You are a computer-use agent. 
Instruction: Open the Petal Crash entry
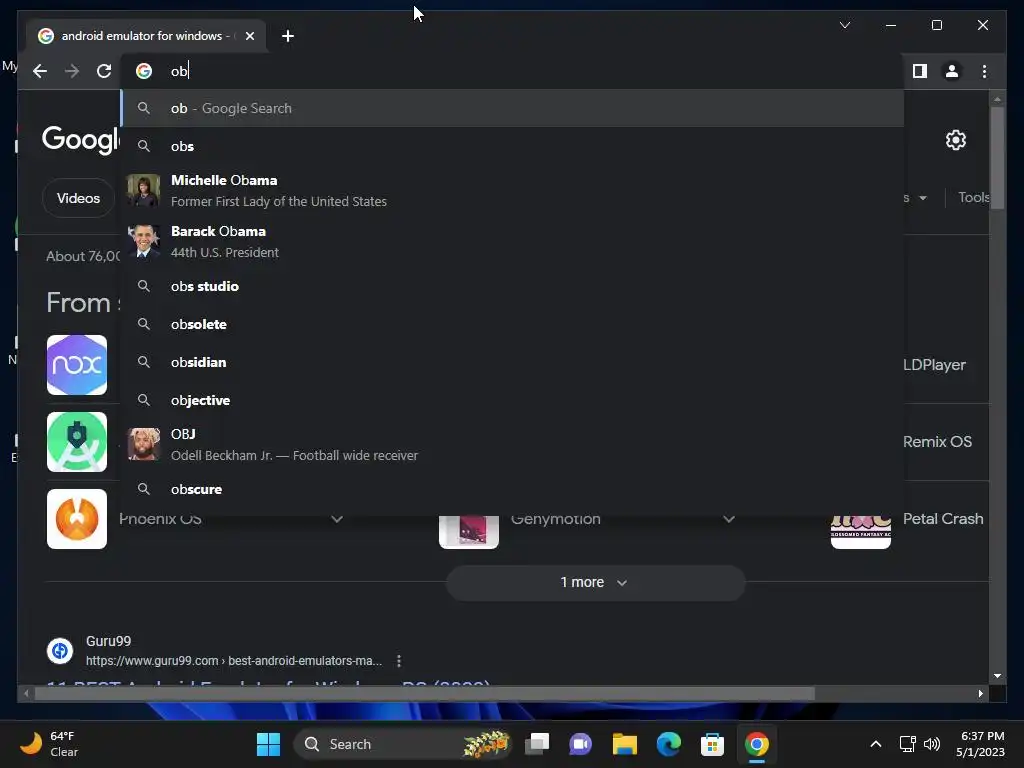point(943,519)
